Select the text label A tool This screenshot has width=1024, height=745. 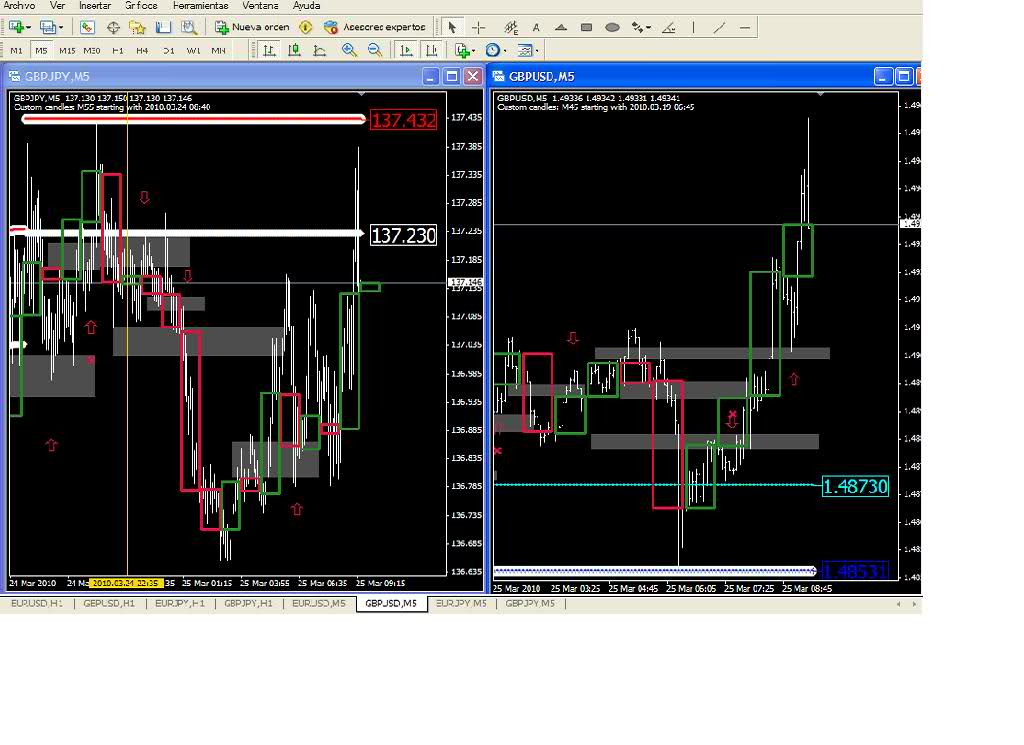tap(536, 27)
